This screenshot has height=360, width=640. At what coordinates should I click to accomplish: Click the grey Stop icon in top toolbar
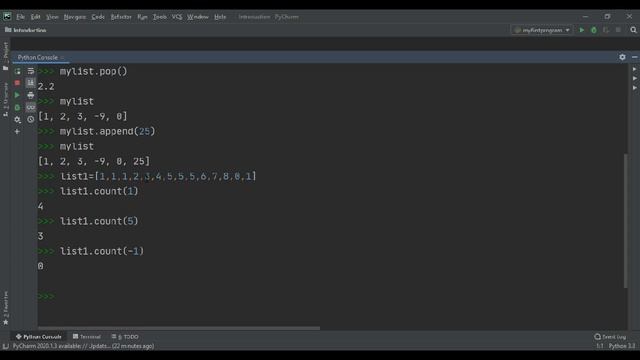[618, 30]
